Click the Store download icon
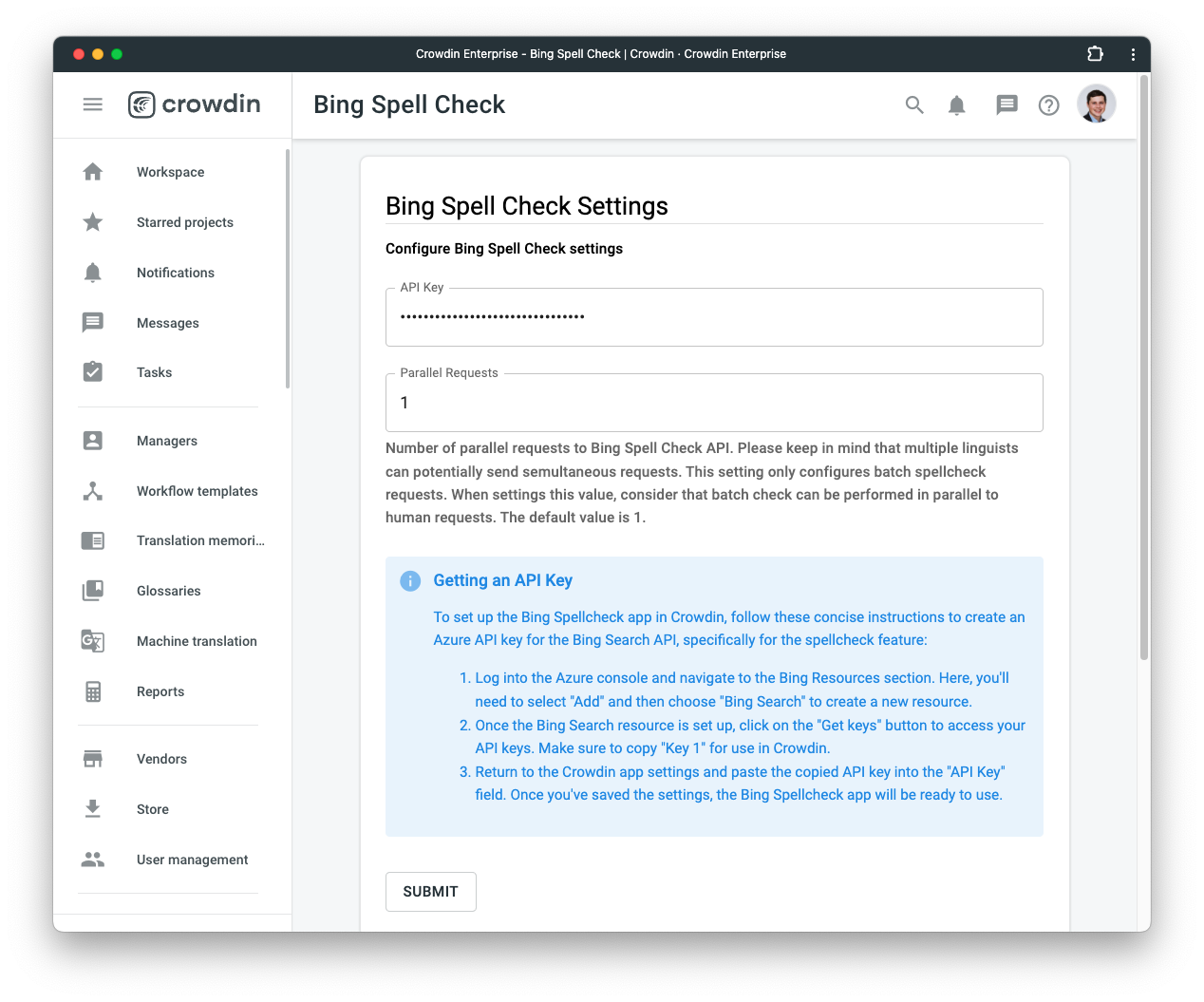1204x1002 pixels. (x=93, y=809)
